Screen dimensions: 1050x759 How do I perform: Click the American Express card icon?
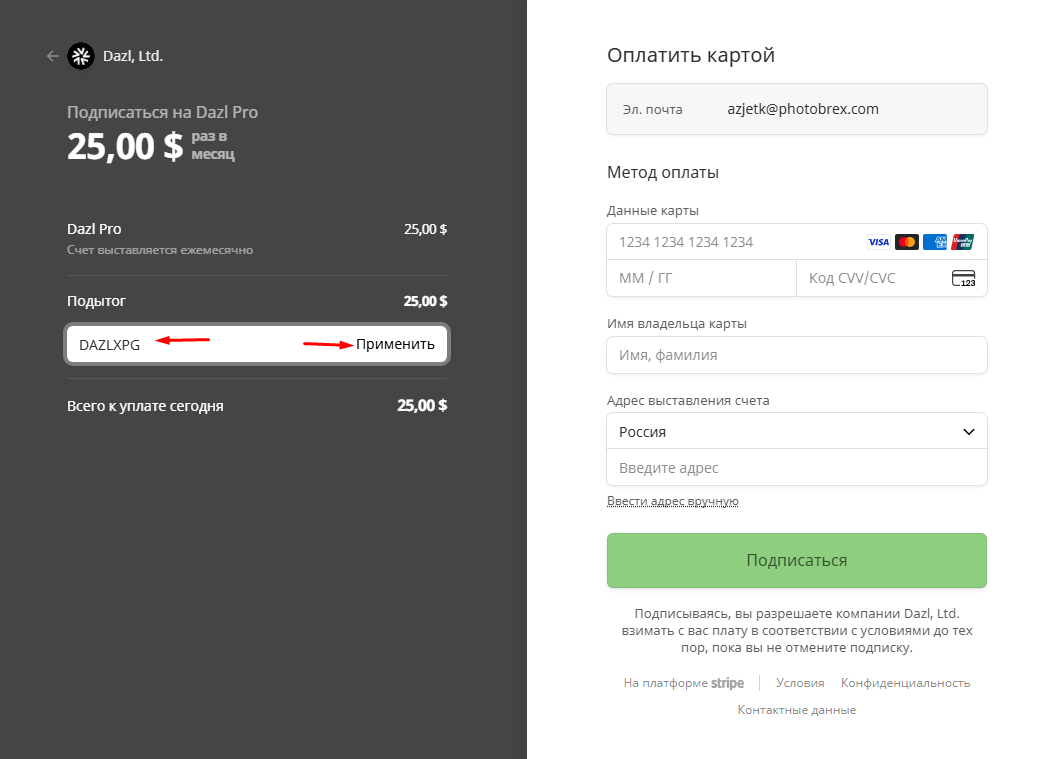(935, 242)
